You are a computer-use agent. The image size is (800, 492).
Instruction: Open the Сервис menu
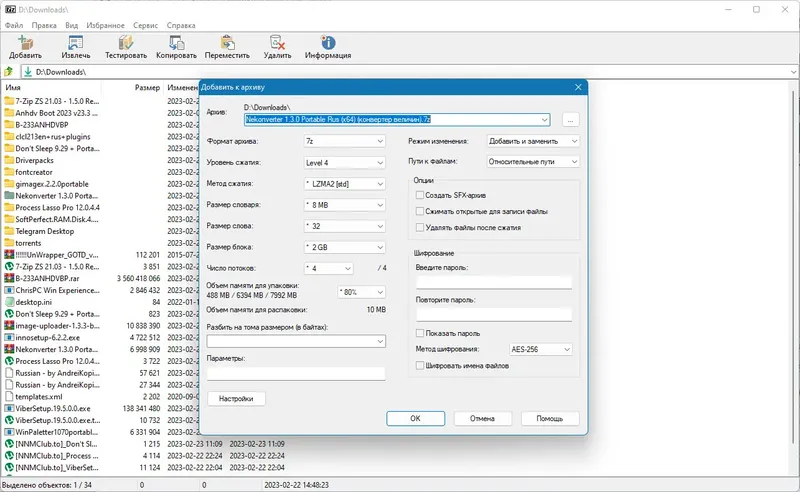(145, 25)
